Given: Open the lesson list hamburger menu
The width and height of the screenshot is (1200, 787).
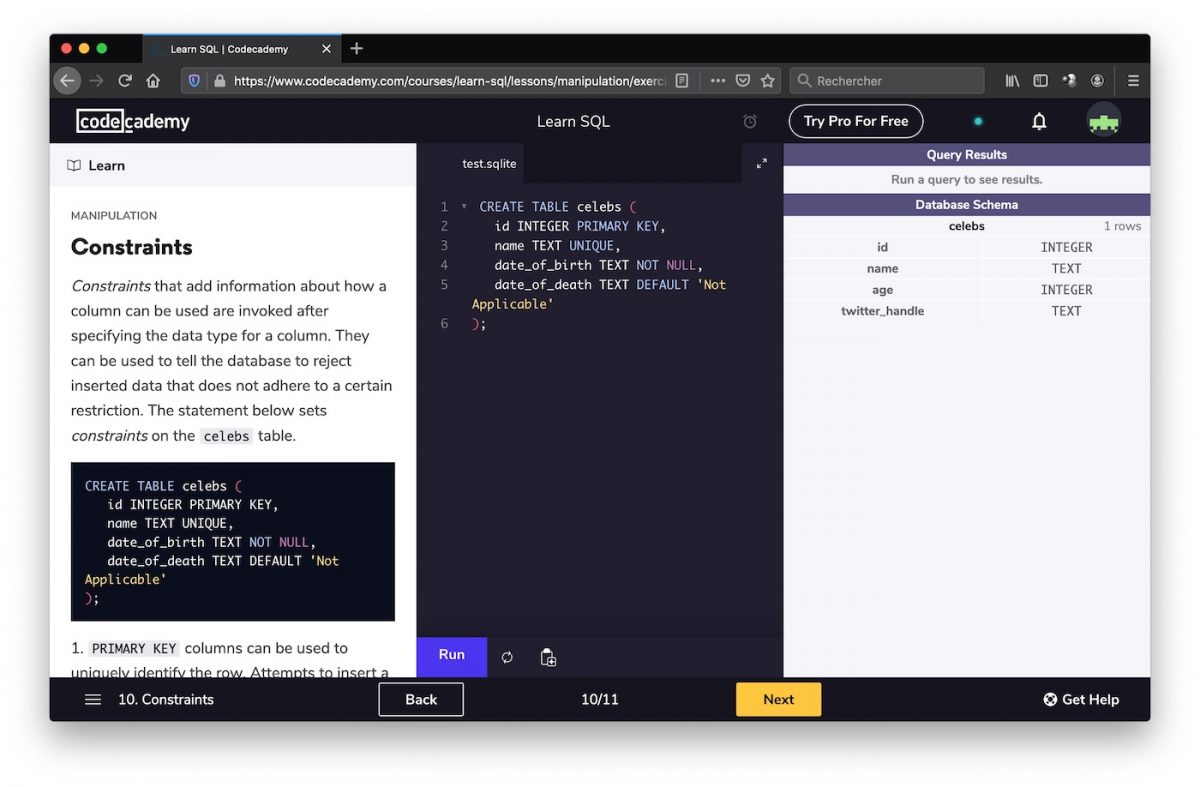Looking at the screenshot, I should point(92,699).
